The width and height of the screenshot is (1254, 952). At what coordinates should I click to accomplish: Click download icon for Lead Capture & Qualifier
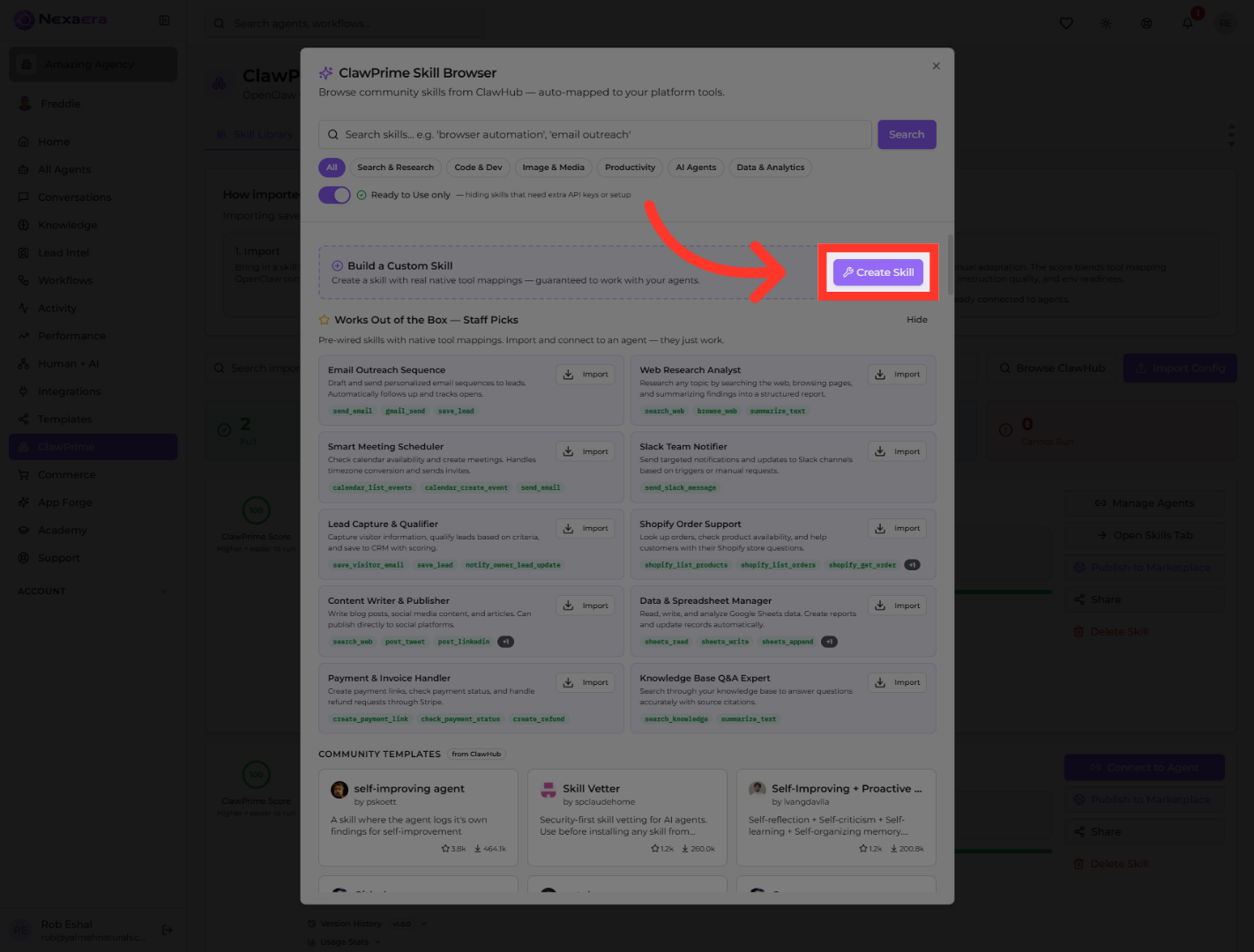pyautogui.click(x=569, y=528)
